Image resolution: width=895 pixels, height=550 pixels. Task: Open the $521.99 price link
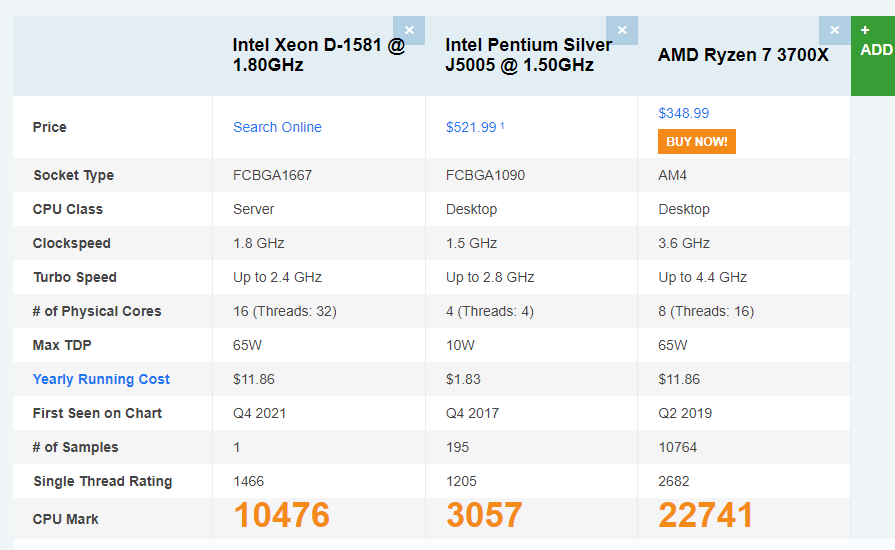coord(471,127)
